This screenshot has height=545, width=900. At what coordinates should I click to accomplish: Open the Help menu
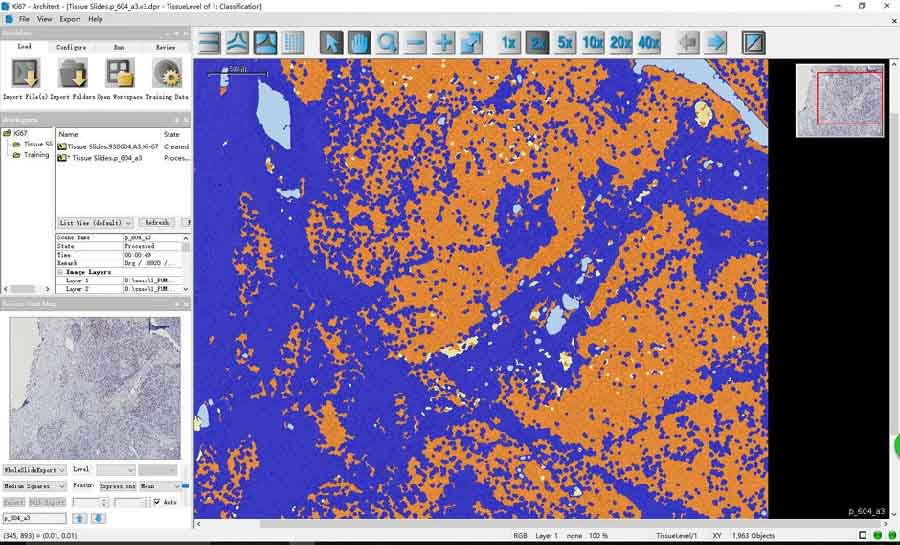pyautogui.click(x=95, y=19)
